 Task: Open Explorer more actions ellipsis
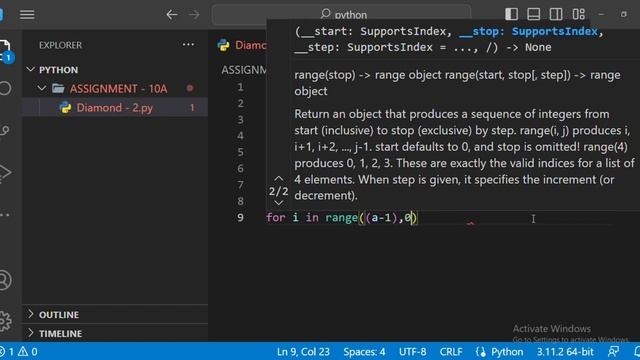pos(188,44)
